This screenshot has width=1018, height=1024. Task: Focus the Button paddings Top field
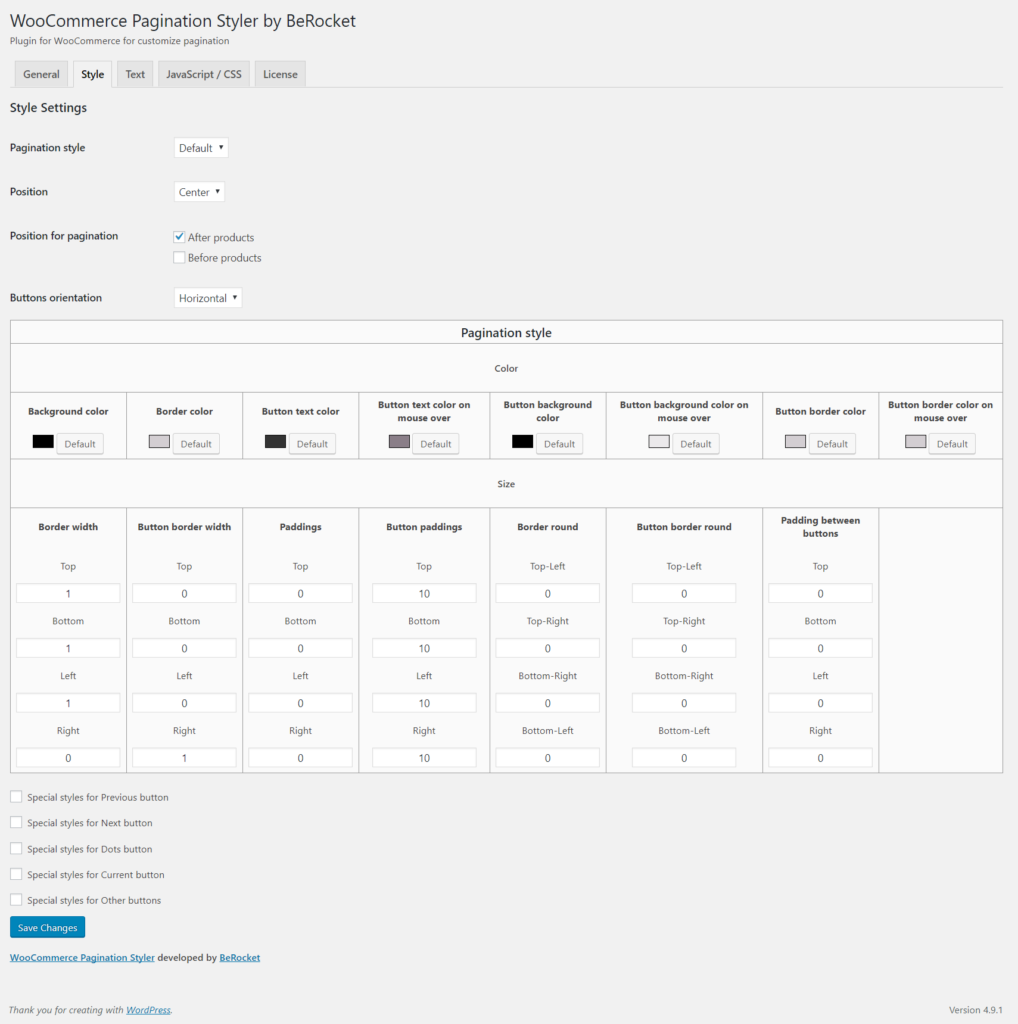pos(424,594)
